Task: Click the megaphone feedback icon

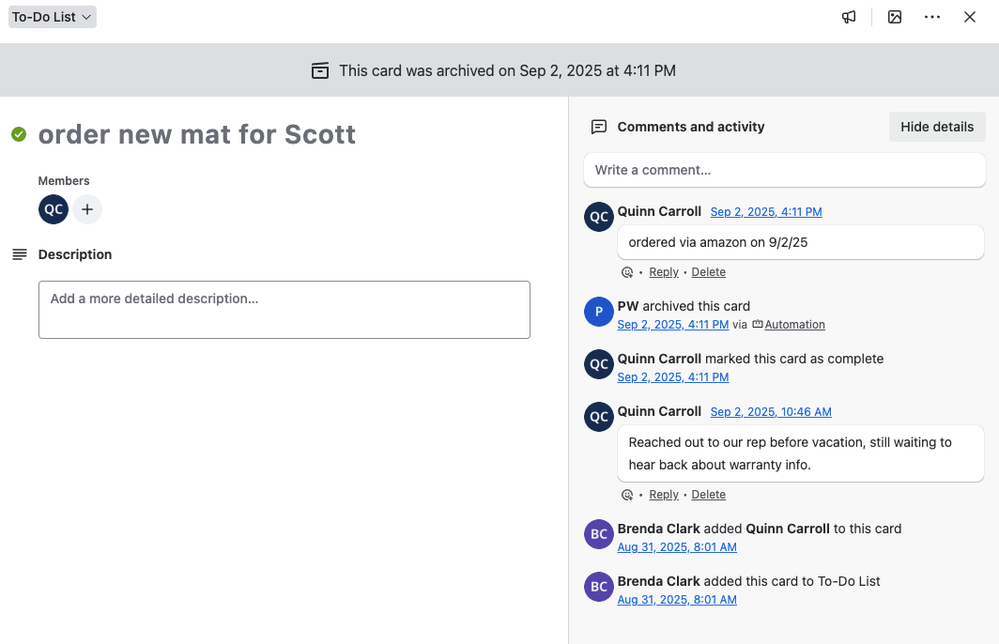Action: [x=849, y=17]
